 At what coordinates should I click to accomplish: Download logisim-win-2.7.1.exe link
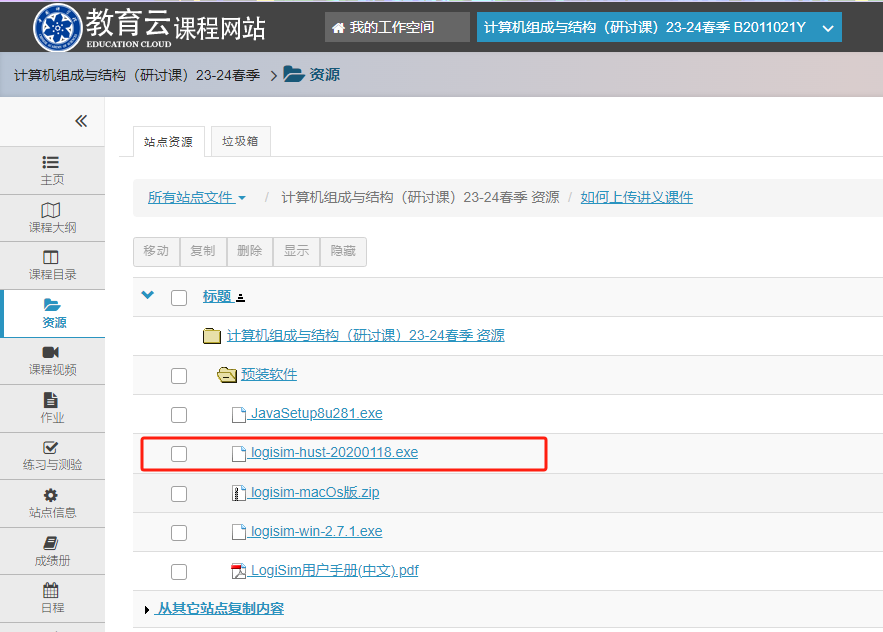(x=315, y=531)
